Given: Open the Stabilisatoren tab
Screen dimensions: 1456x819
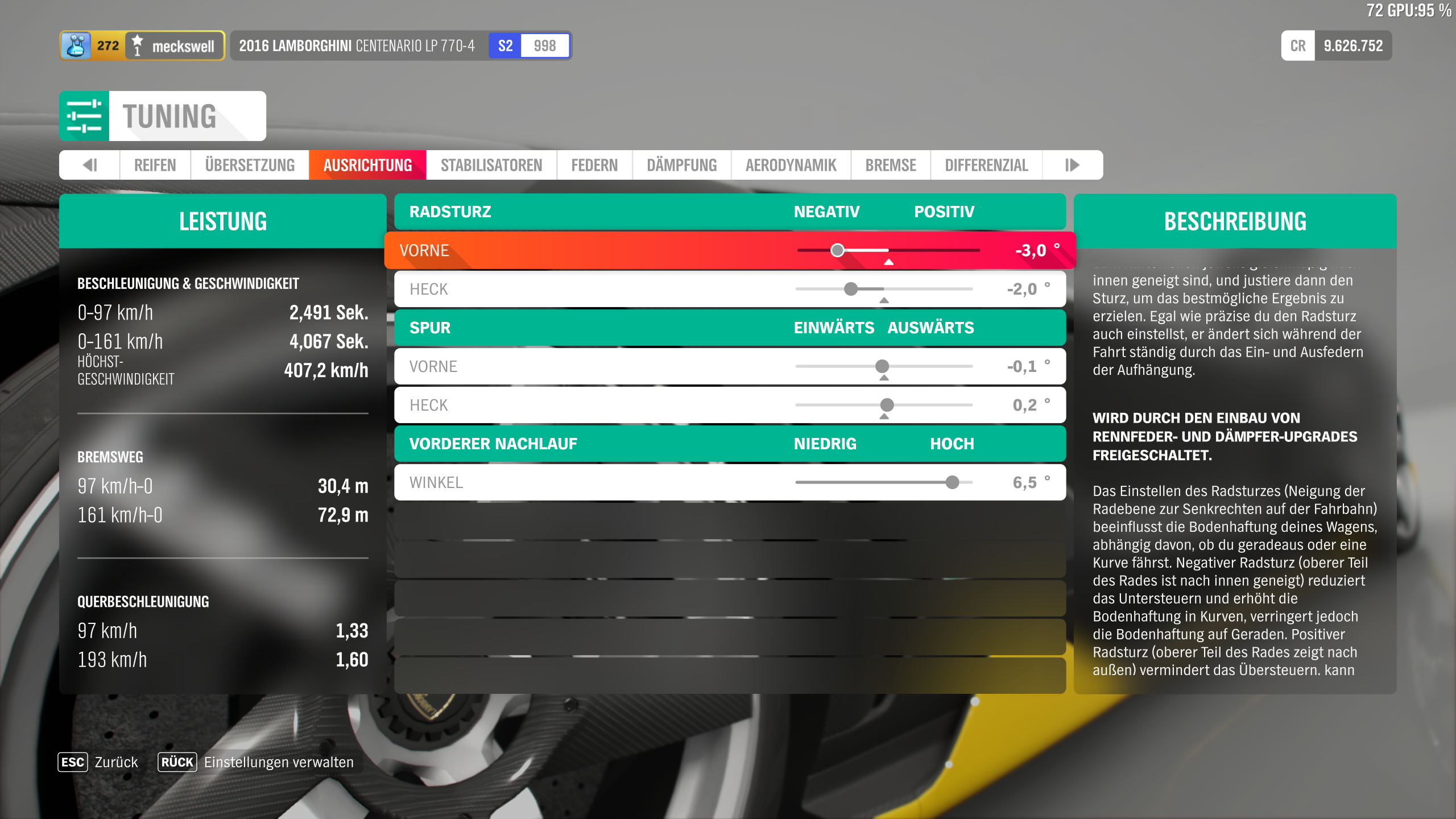Looking at the screenshot, I should click(x=491, y=165).
